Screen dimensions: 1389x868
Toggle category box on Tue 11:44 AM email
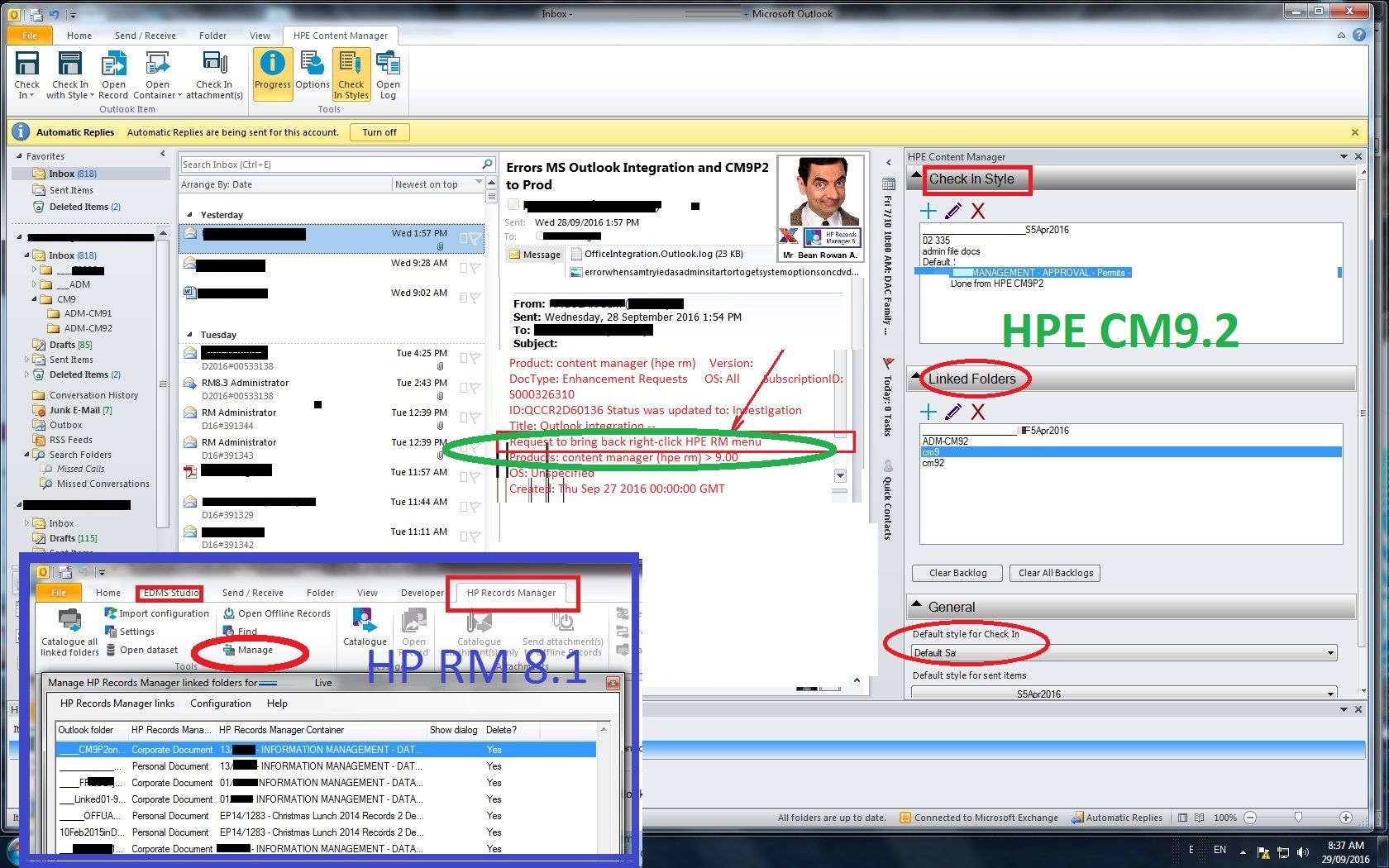463,507
